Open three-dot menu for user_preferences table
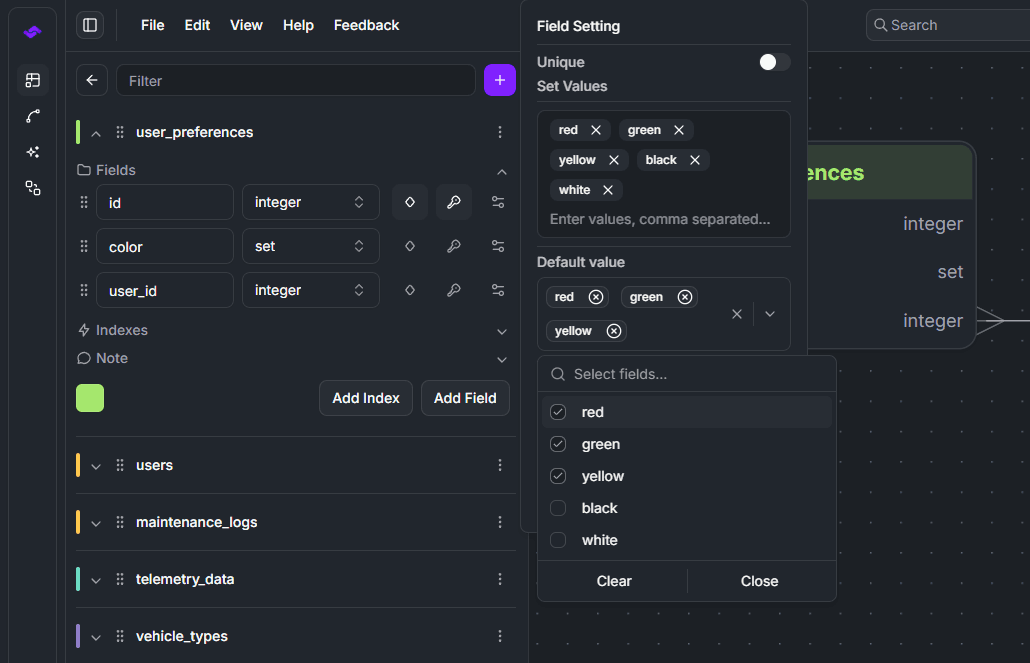1030x663 pixels. pos(500,132)
